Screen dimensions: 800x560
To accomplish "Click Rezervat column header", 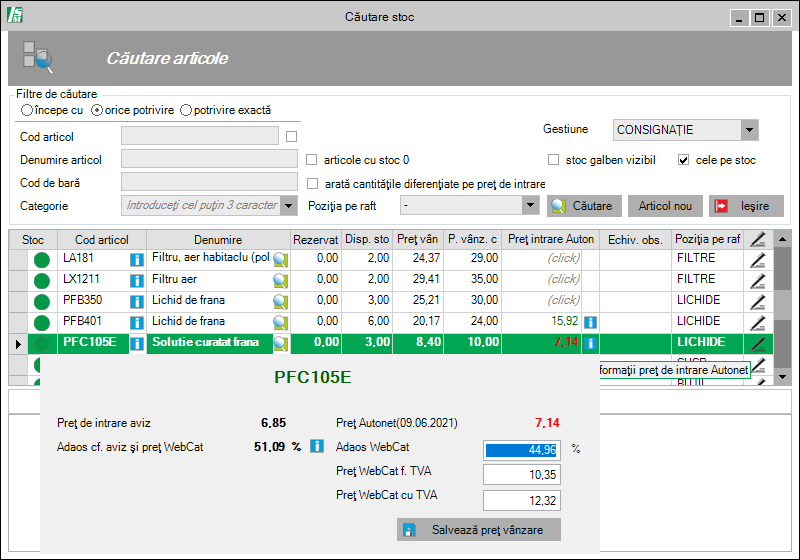I will tap(316, 239).
